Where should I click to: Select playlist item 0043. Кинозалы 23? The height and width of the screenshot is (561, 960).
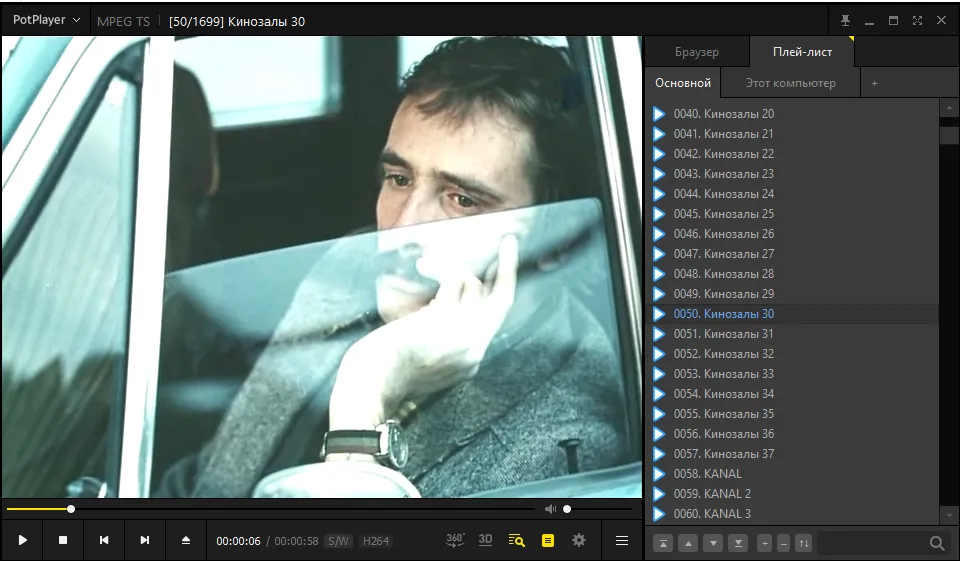point(792,174)
